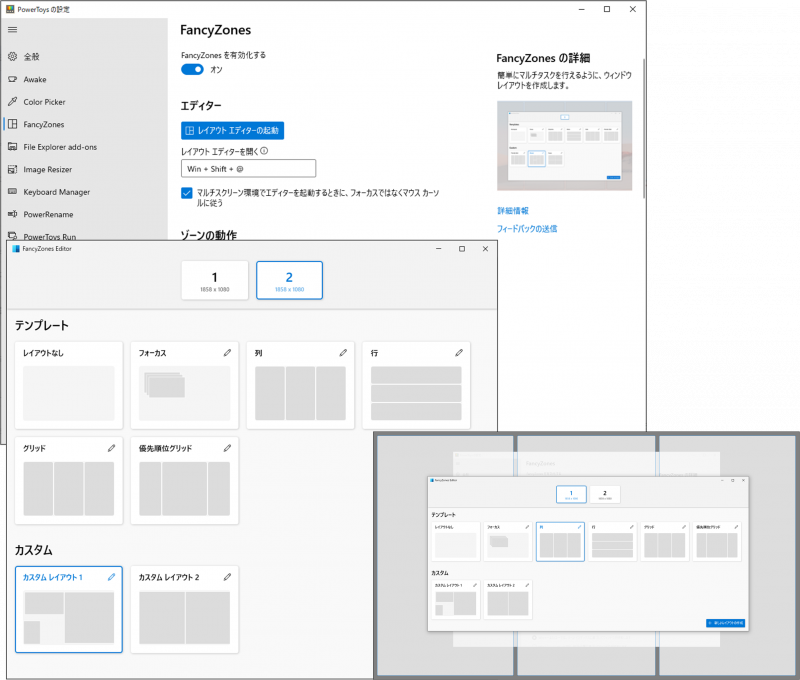
Task: Minimize the PowerToys settings window
Action: (x=582, y=9)
